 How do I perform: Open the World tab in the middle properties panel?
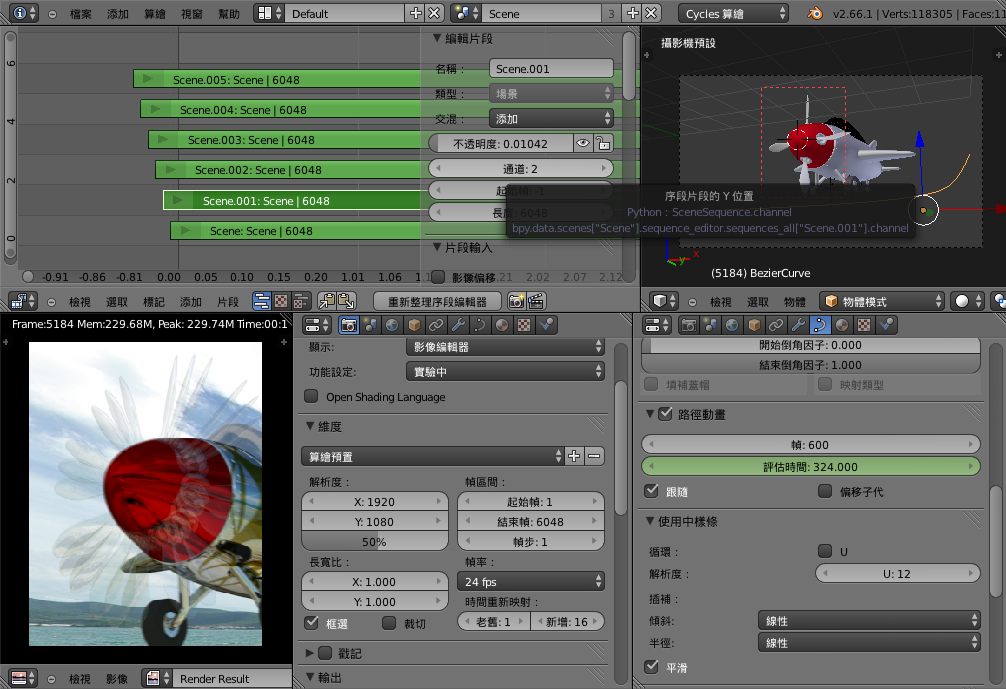(x=392, y=325)
